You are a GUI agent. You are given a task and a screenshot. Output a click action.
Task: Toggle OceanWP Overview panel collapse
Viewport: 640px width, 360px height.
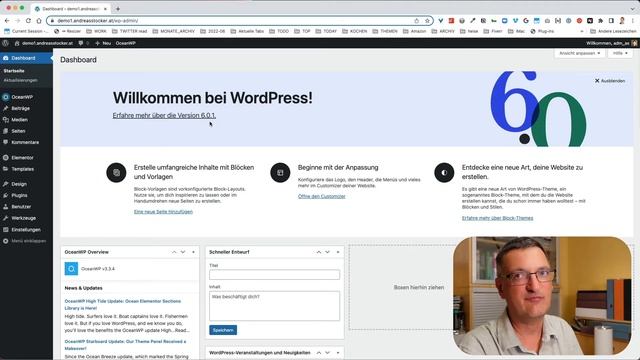click(193, 252)
